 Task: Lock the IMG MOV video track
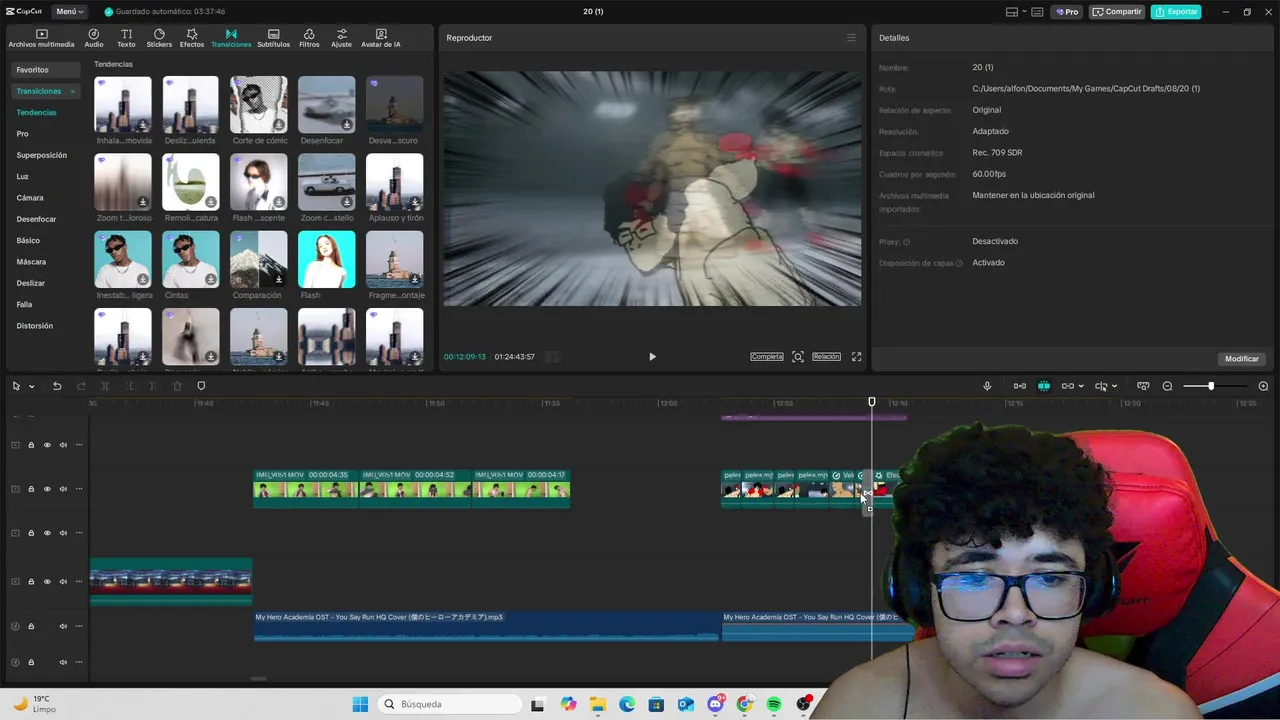point(31,489)
